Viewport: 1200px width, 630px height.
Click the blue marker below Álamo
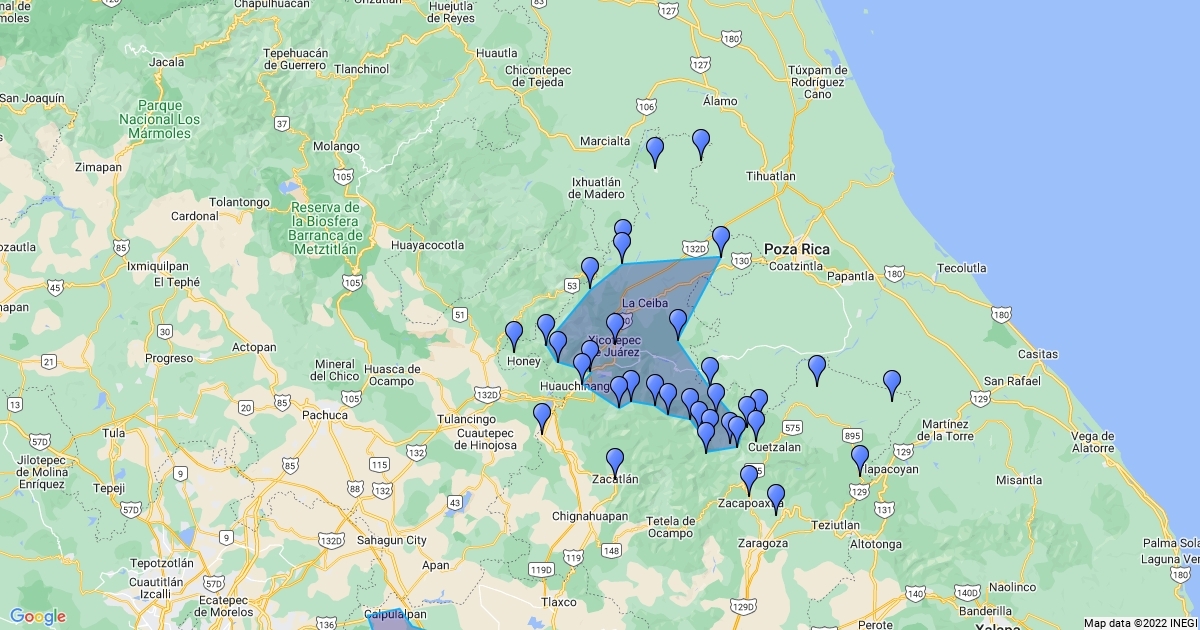(x=701, y=143)
